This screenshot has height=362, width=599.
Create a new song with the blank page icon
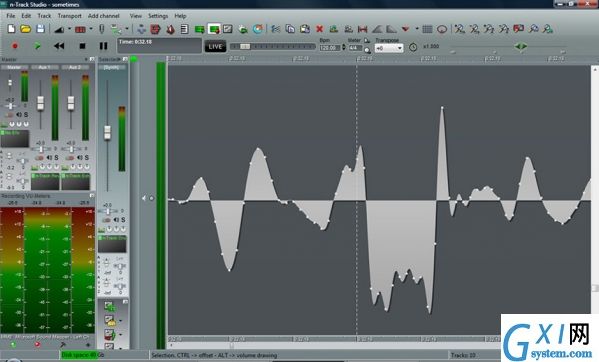(11, 29)
